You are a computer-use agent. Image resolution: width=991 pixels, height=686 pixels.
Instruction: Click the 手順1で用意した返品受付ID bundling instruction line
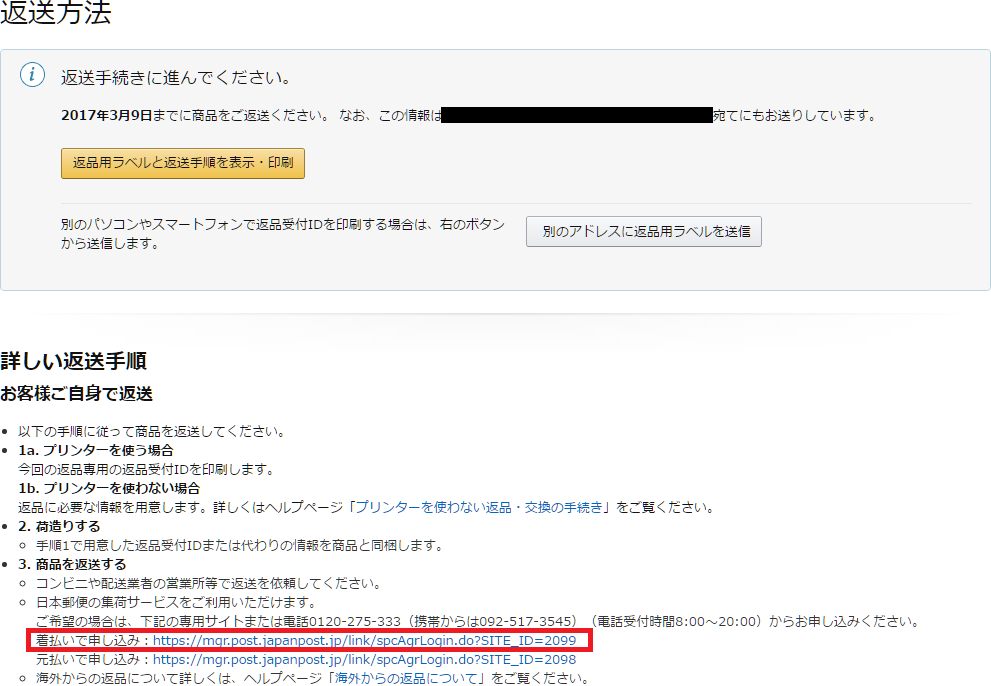click(240, 545)
